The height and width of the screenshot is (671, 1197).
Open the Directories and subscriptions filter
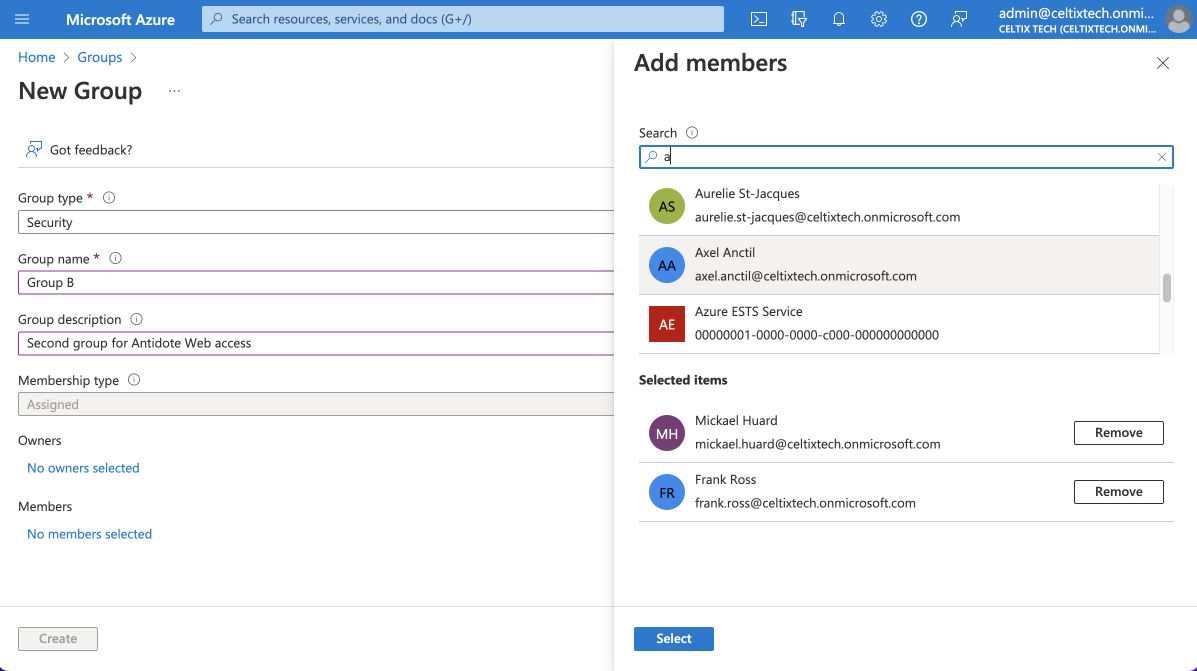coord(798,19)
